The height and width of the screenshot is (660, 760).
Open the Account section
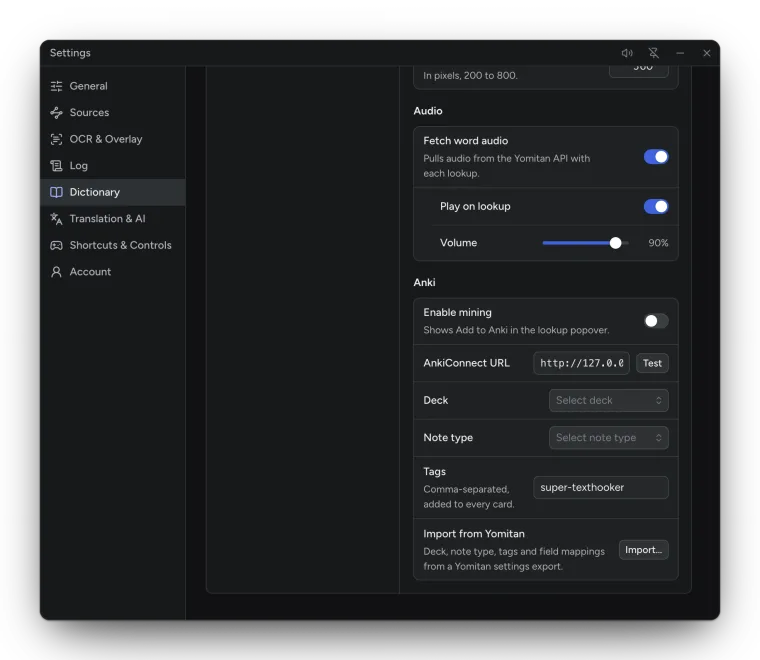tap(113, 272)
